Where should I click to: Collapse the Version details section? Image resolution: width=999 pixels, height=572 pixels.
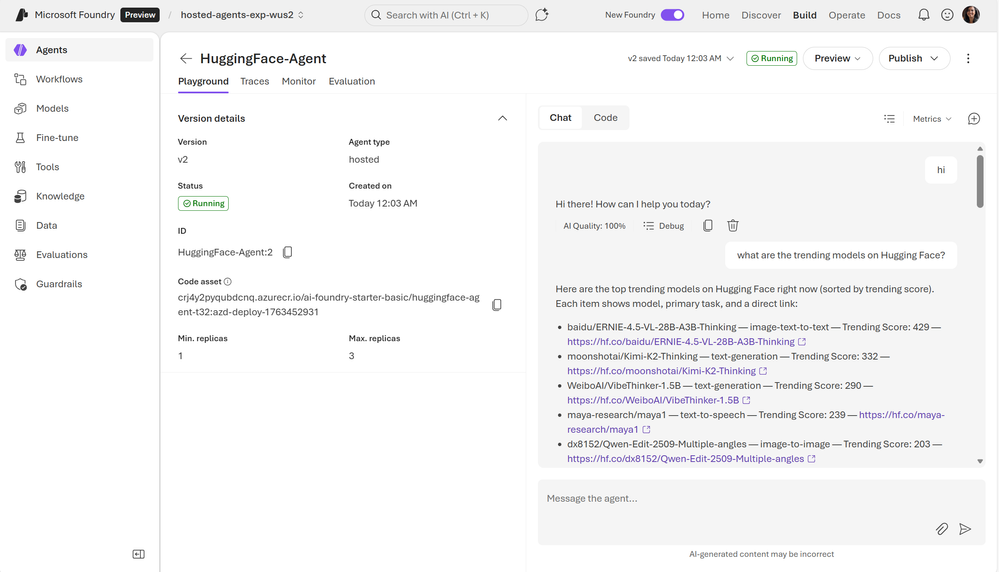[502, 118]
